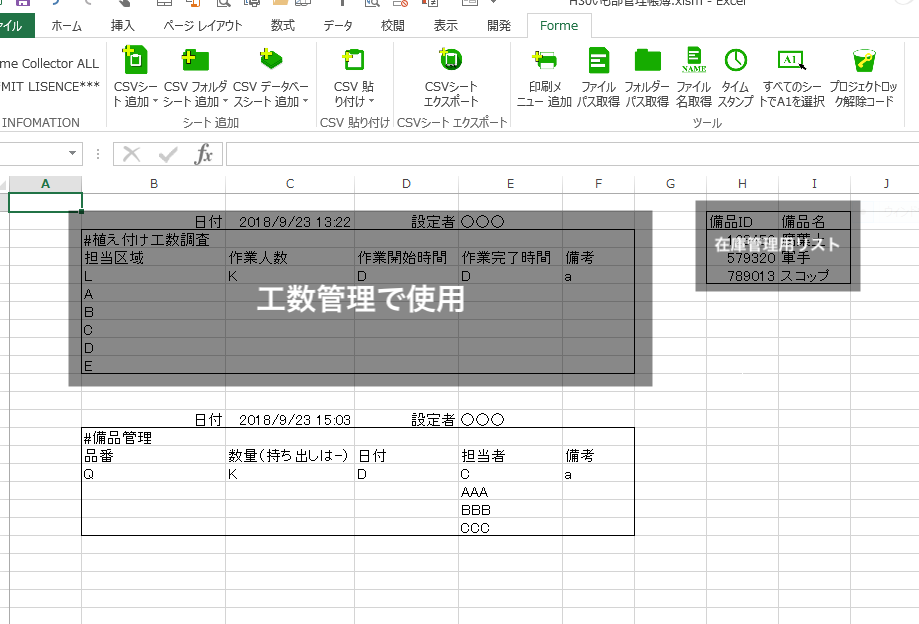
Task: Click the 作業人数 header cell
Action: pos(290,258)
